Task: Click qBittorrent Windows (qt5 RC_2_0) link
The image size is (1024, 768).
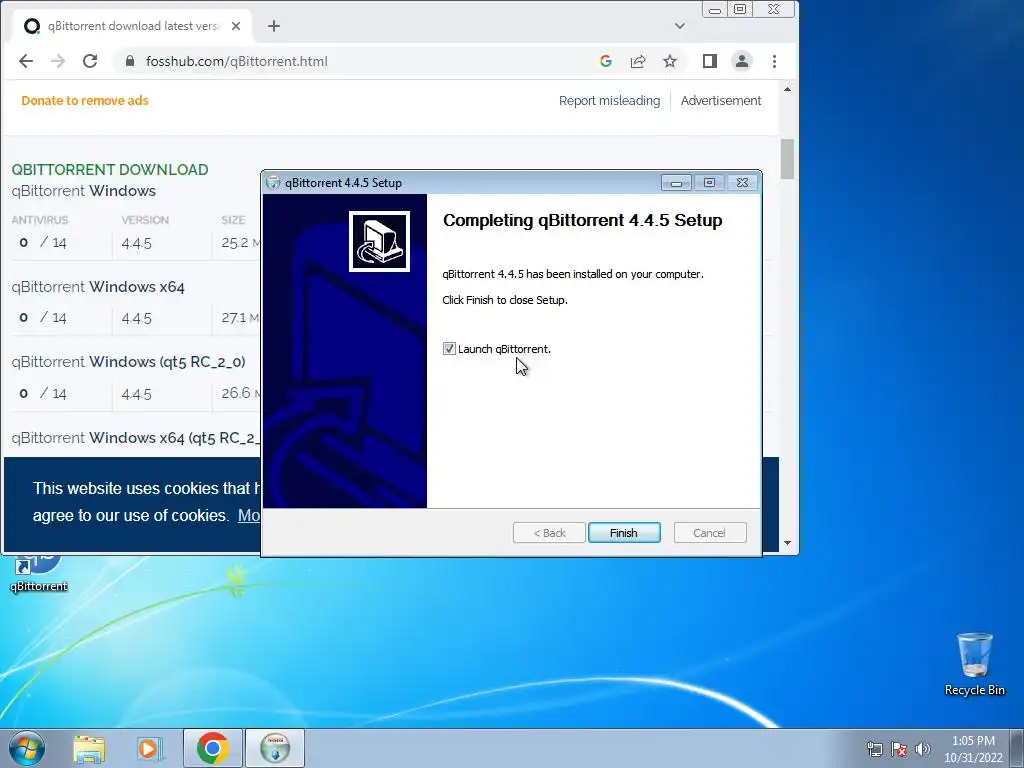Action: click(129, 362)
